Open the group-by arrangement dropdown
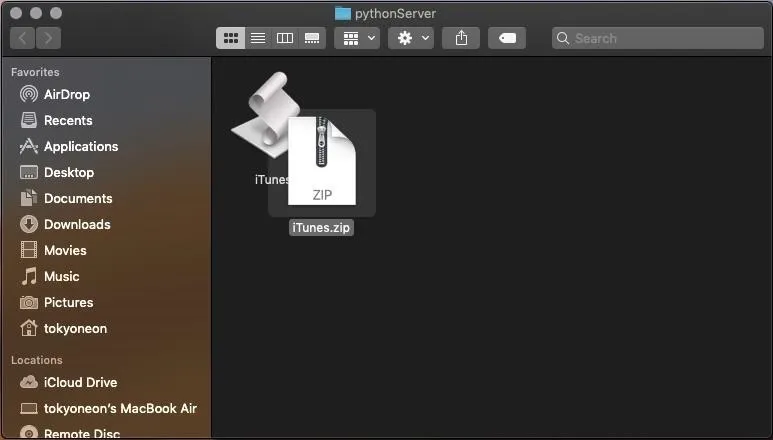 357,38
